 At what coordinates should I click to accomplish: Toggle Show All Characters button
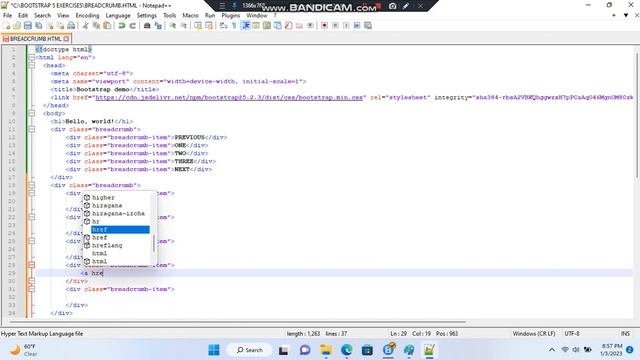(x=234, y=25)
